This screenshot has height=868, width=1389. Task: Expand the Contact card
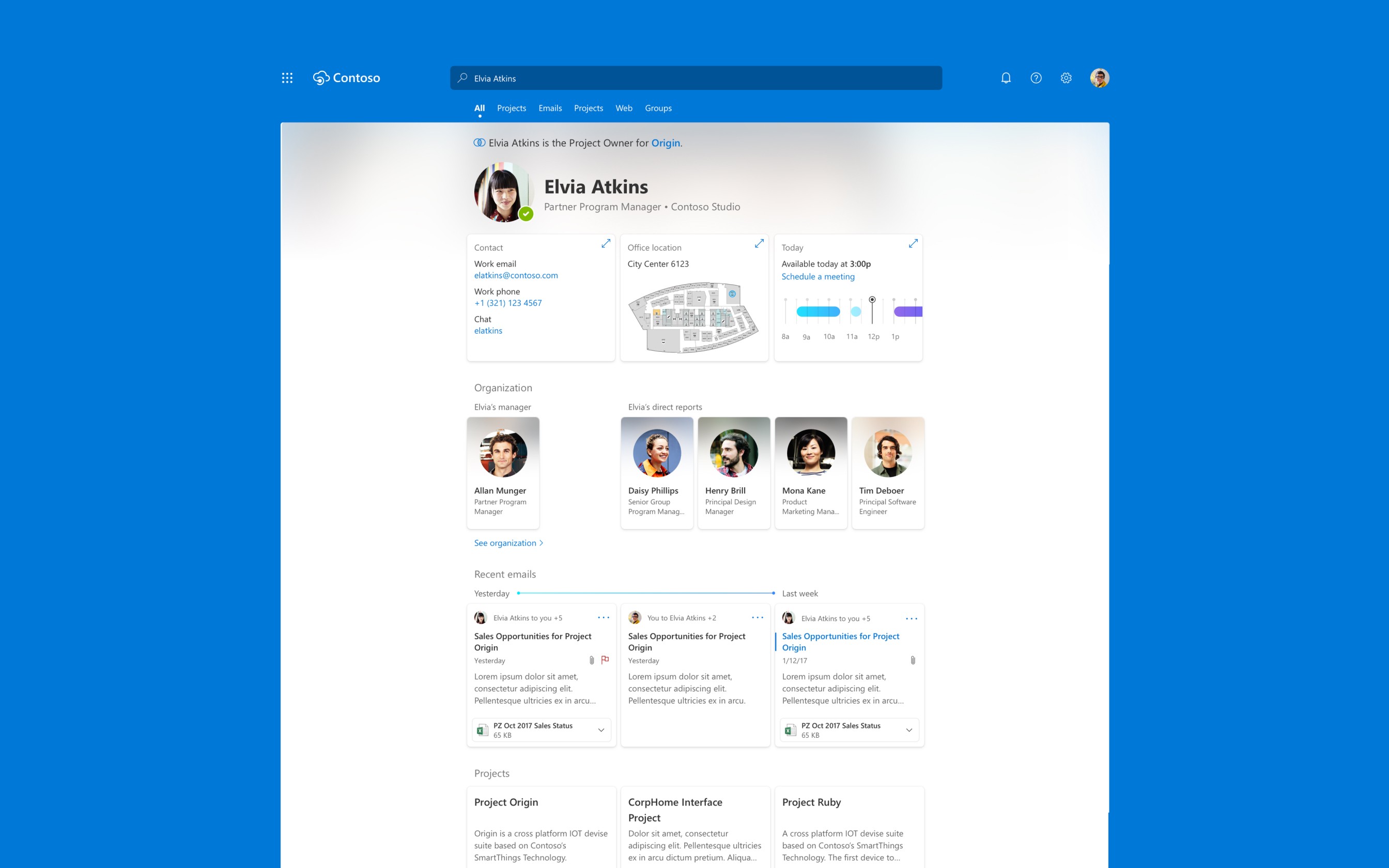pyautogui.click(x=606, y=244)
